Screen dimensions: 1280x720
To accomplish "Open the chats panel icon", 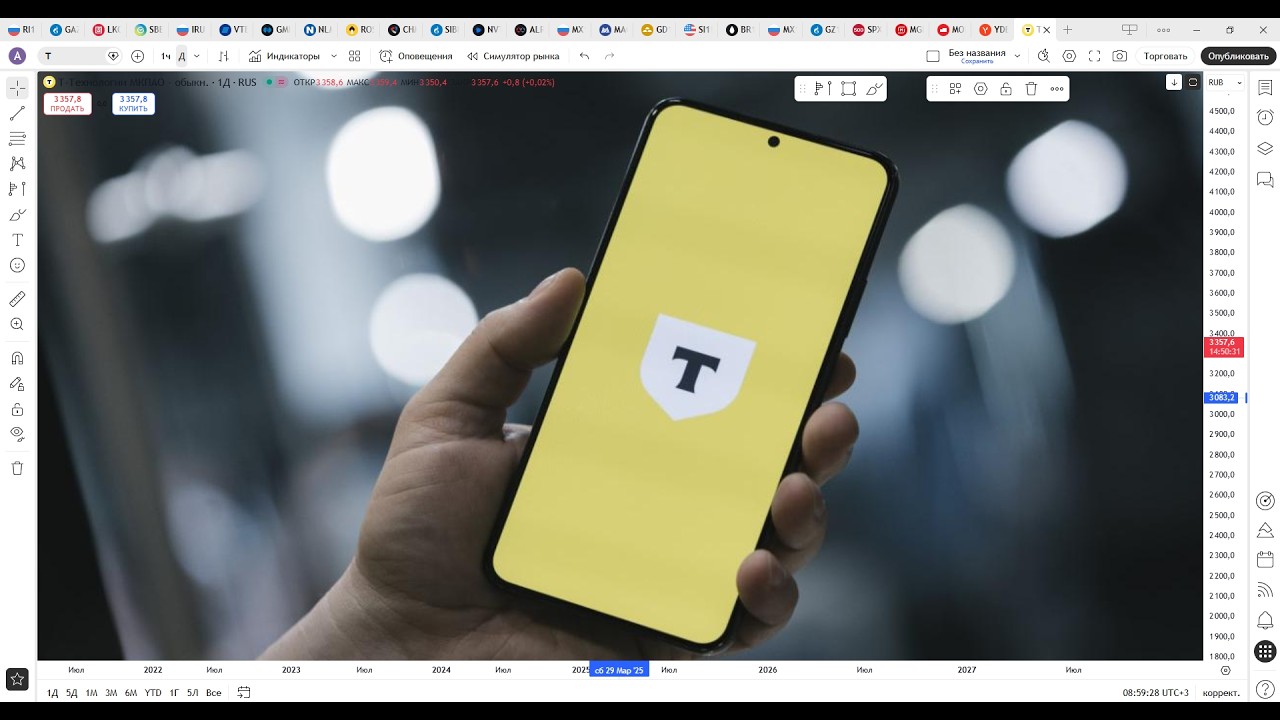I will (x=1265, y=180).
